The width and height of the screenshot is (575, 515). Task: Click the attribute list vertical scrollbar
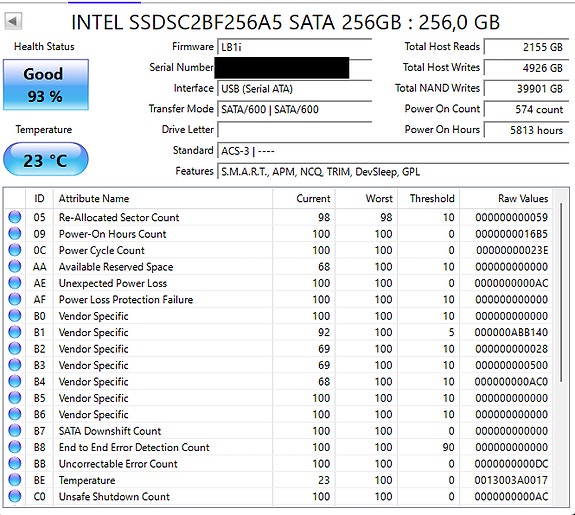[561, 347]
